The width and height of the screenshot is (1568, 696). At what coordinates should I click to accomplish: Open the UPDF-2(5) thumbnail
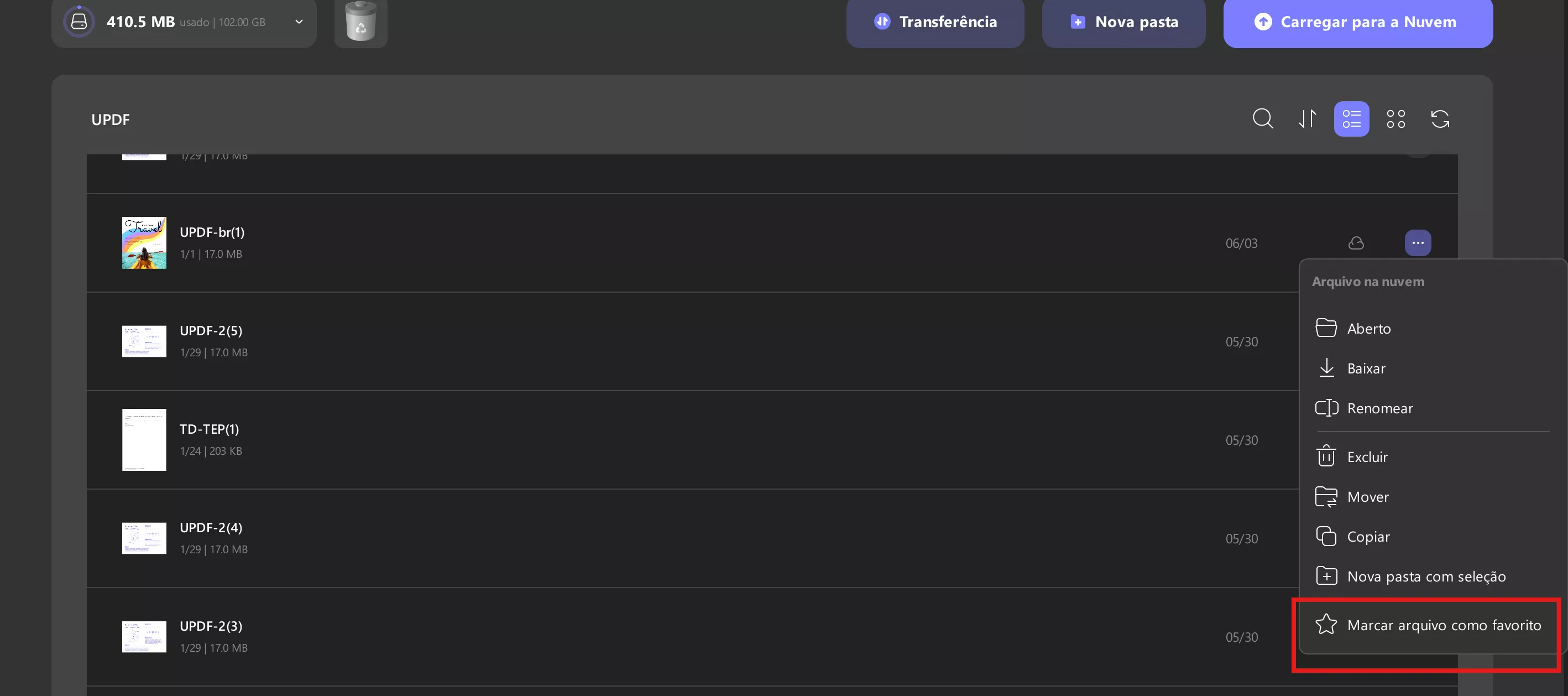[x=144, y=341]
